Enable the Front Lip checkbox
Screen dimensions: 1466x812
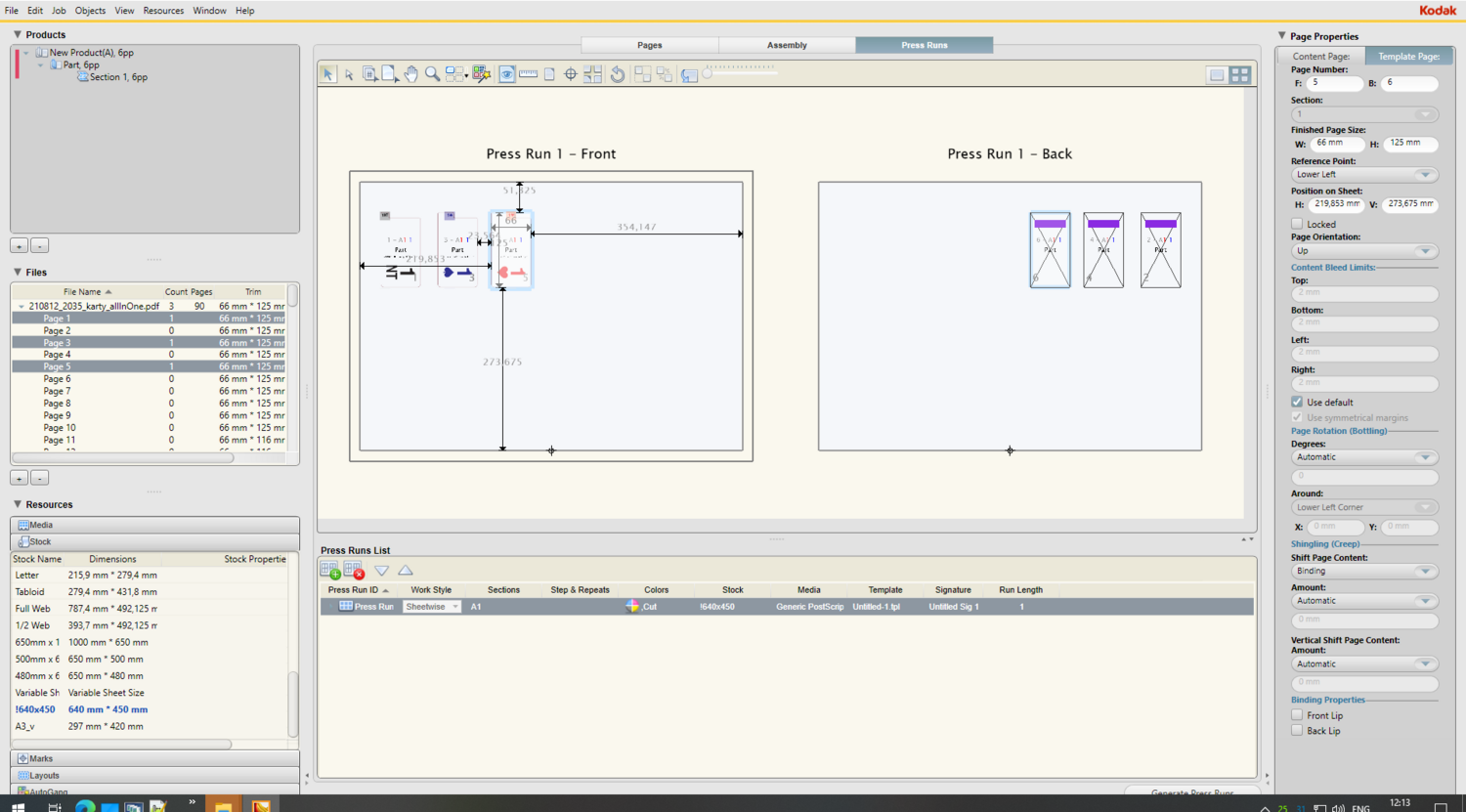[x=1297, y=715]
